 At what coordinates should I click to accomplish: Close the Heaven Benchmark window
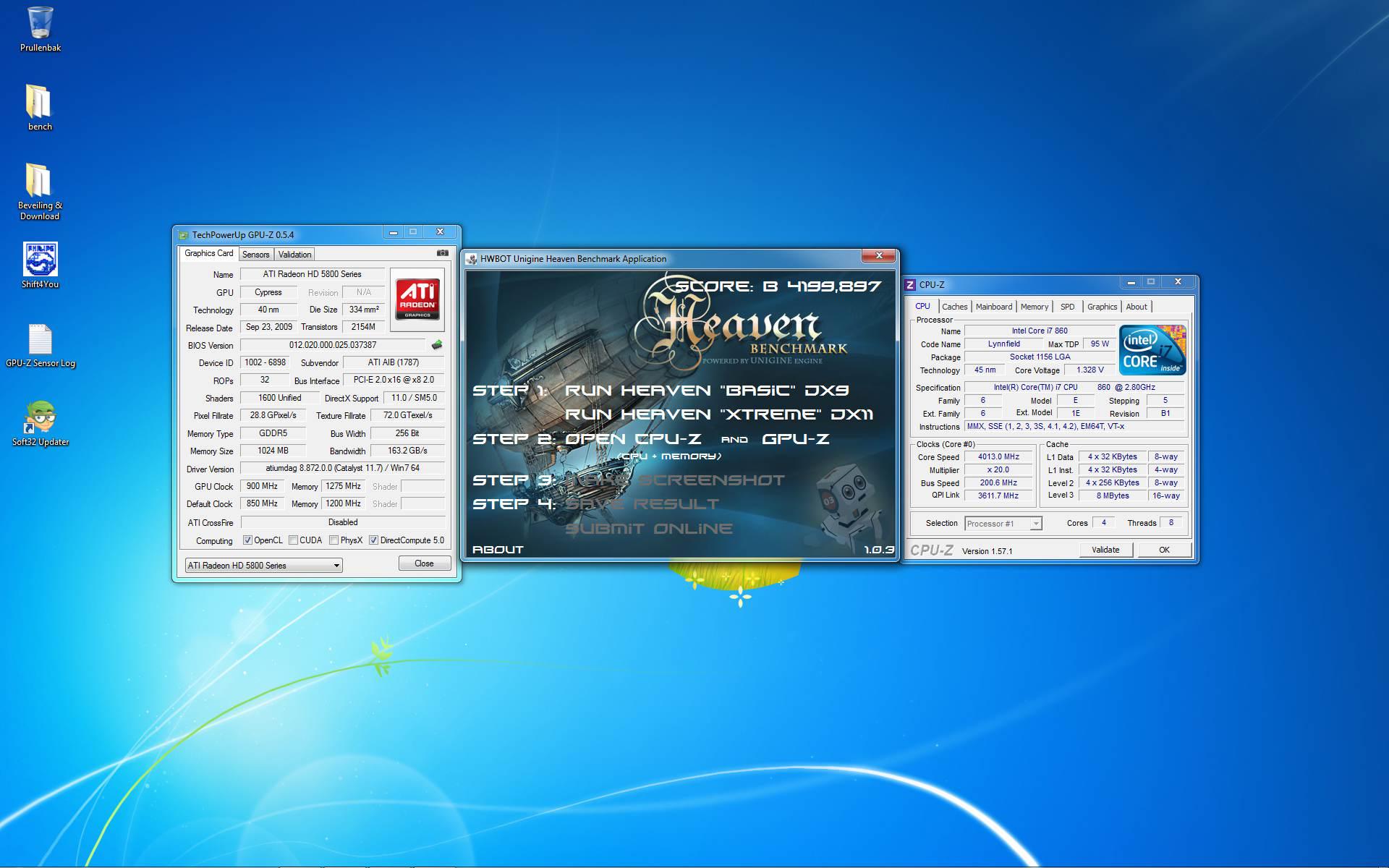click(879, 255)
